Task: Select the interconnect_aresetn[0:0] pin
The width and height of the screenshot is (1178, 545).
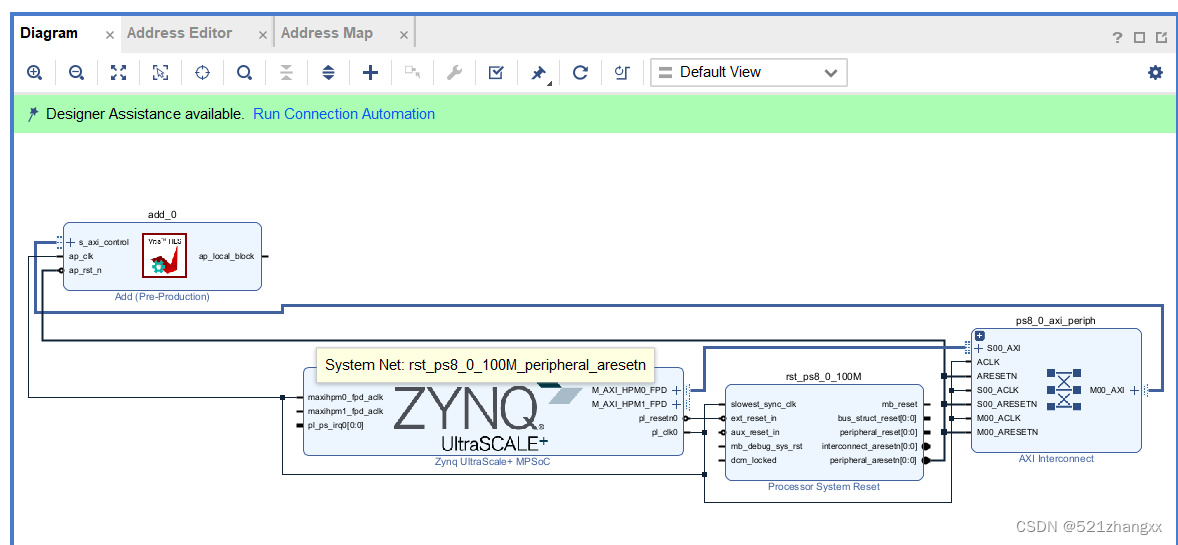Action: [869, 446]
